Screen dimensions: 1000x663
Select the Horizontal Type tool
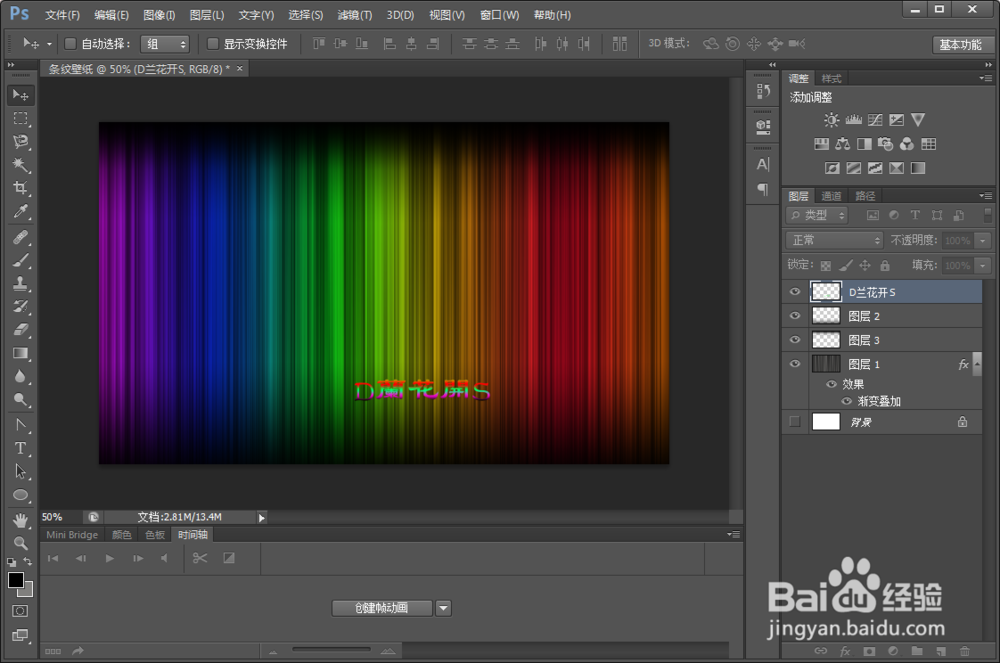[20, 448]
